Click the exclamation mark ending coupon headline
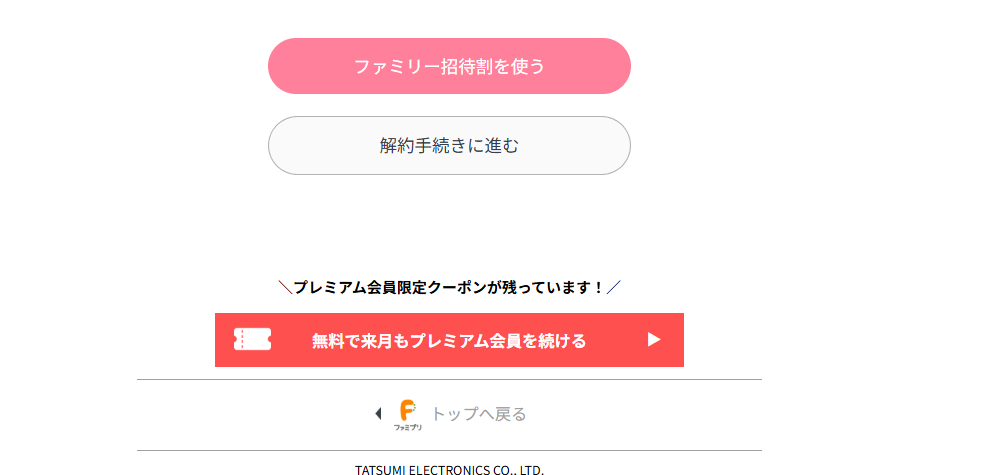The width and height of the screenshot is (990, 475). [x=599, y=288]
